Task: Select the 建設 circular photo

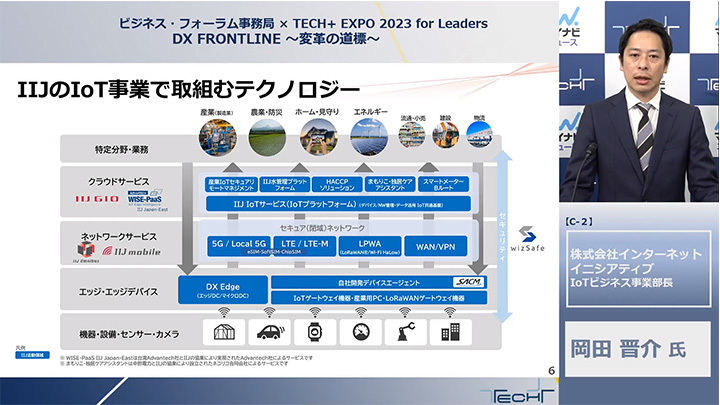Action: click(445, 135)
